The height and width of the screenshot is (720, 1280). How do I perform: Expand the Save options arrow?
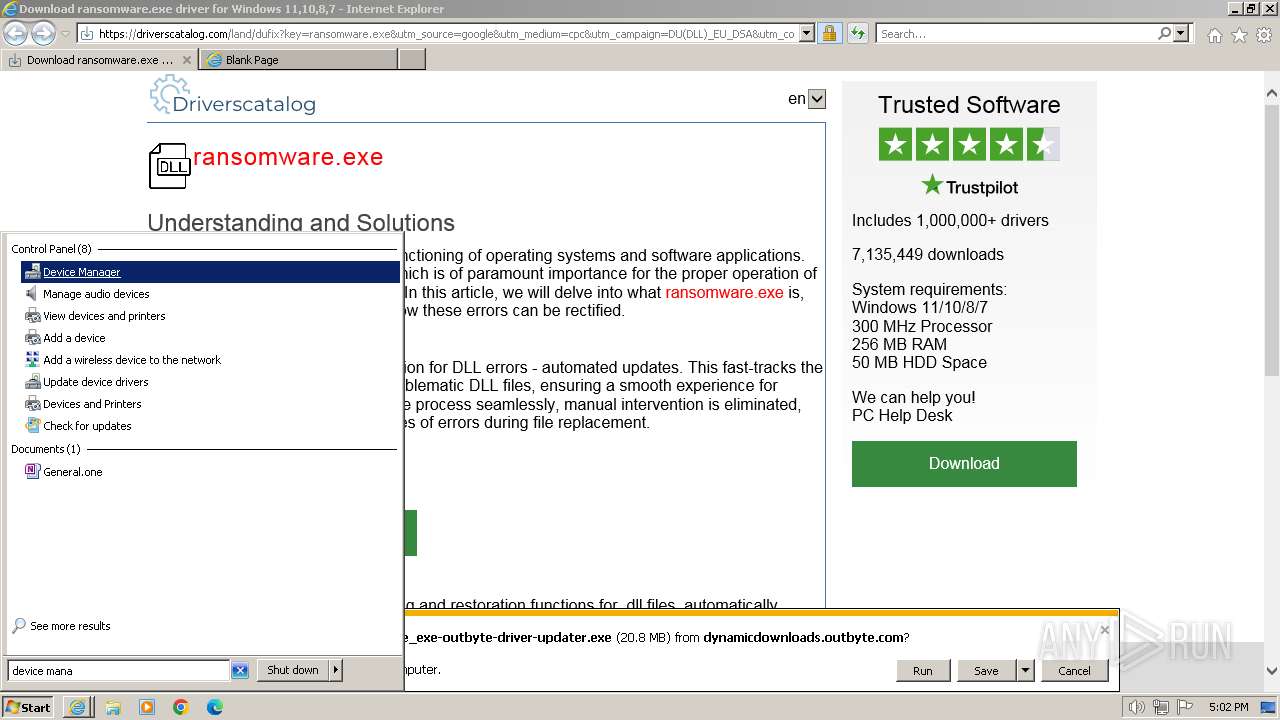1024,671
